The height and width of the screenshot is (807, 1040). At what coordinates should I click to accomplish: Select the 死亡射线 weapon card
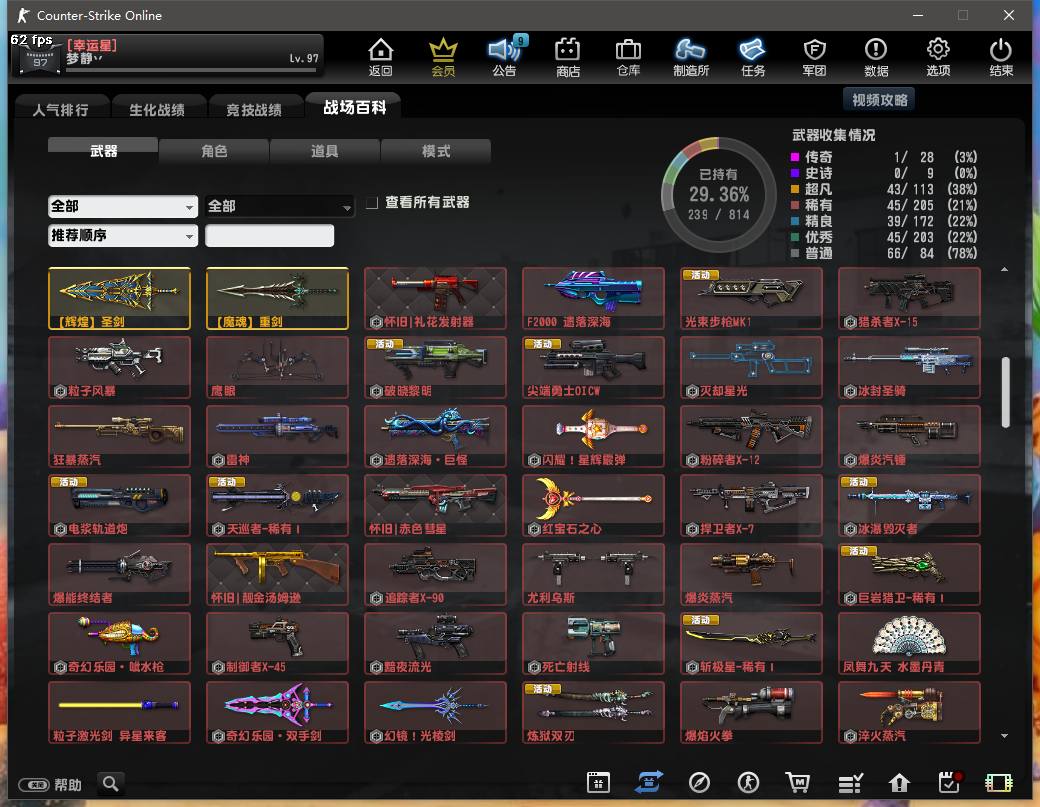(593, 643)
